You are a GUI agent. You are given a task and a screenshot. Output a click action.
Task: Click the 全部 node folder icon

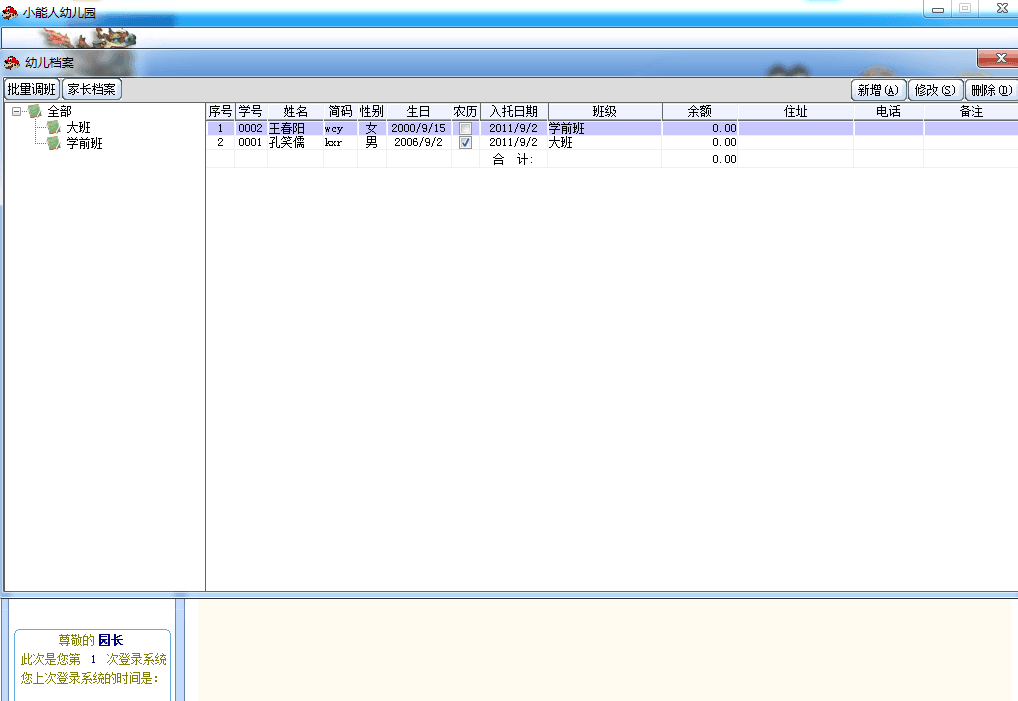(35, 112)
